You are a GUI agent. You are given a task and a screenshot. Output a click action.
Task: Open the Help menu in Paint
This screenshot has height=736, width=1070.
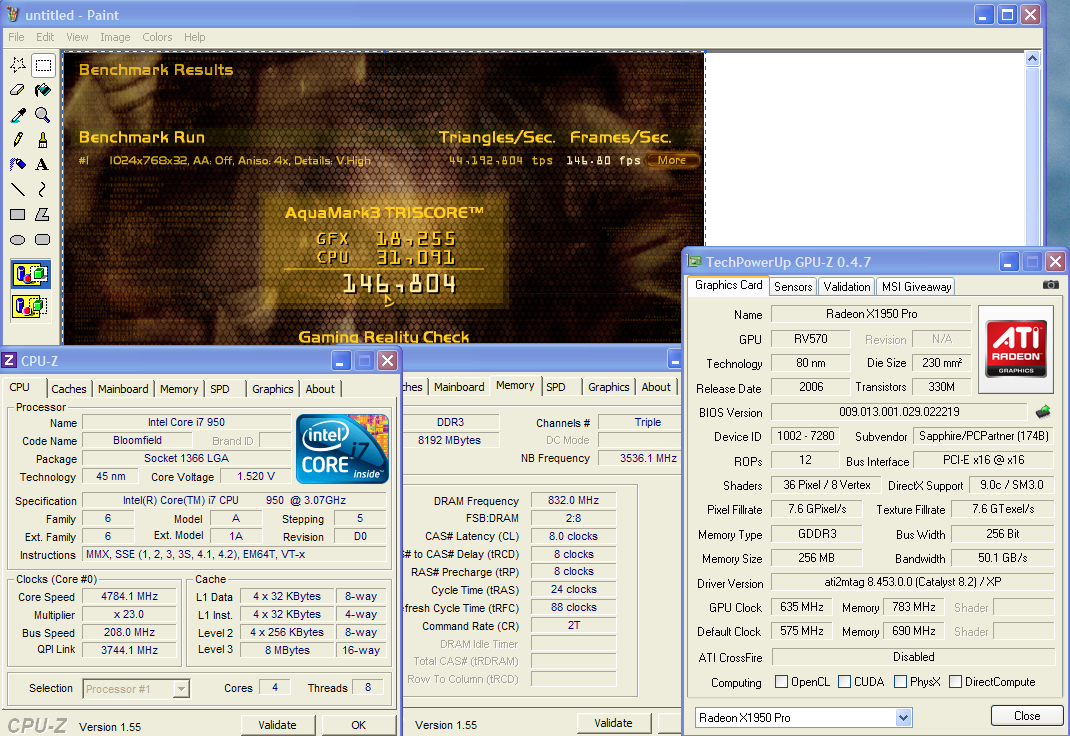(x=194, y=37)
